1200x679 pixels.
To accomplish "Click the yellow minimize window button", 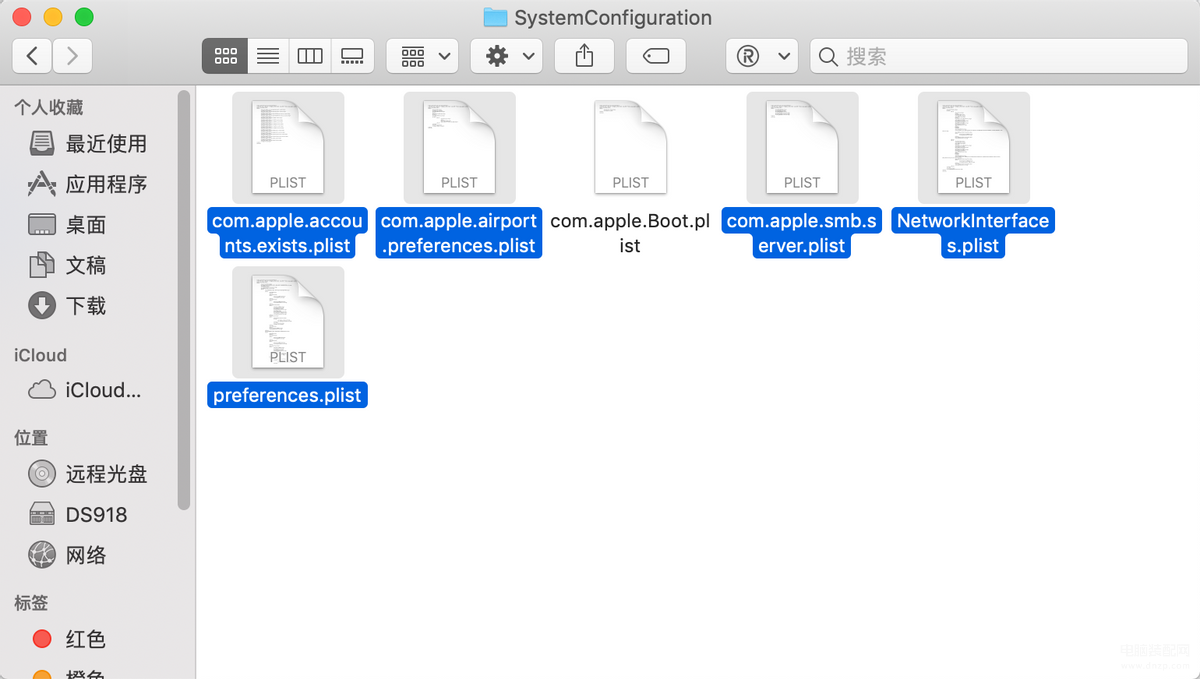I will [x=53, y=17].
